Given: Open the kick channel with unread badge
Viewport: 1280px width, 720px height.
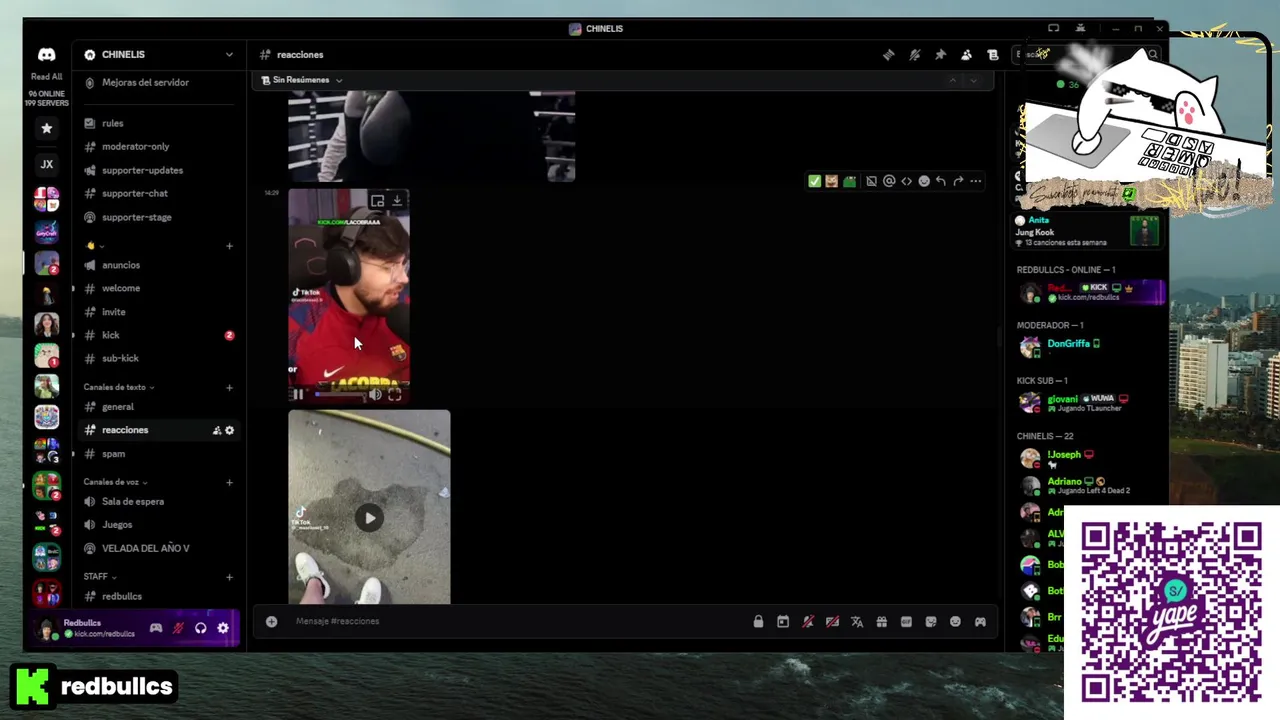Looking at the screenshot, I should tap(158, 335).
